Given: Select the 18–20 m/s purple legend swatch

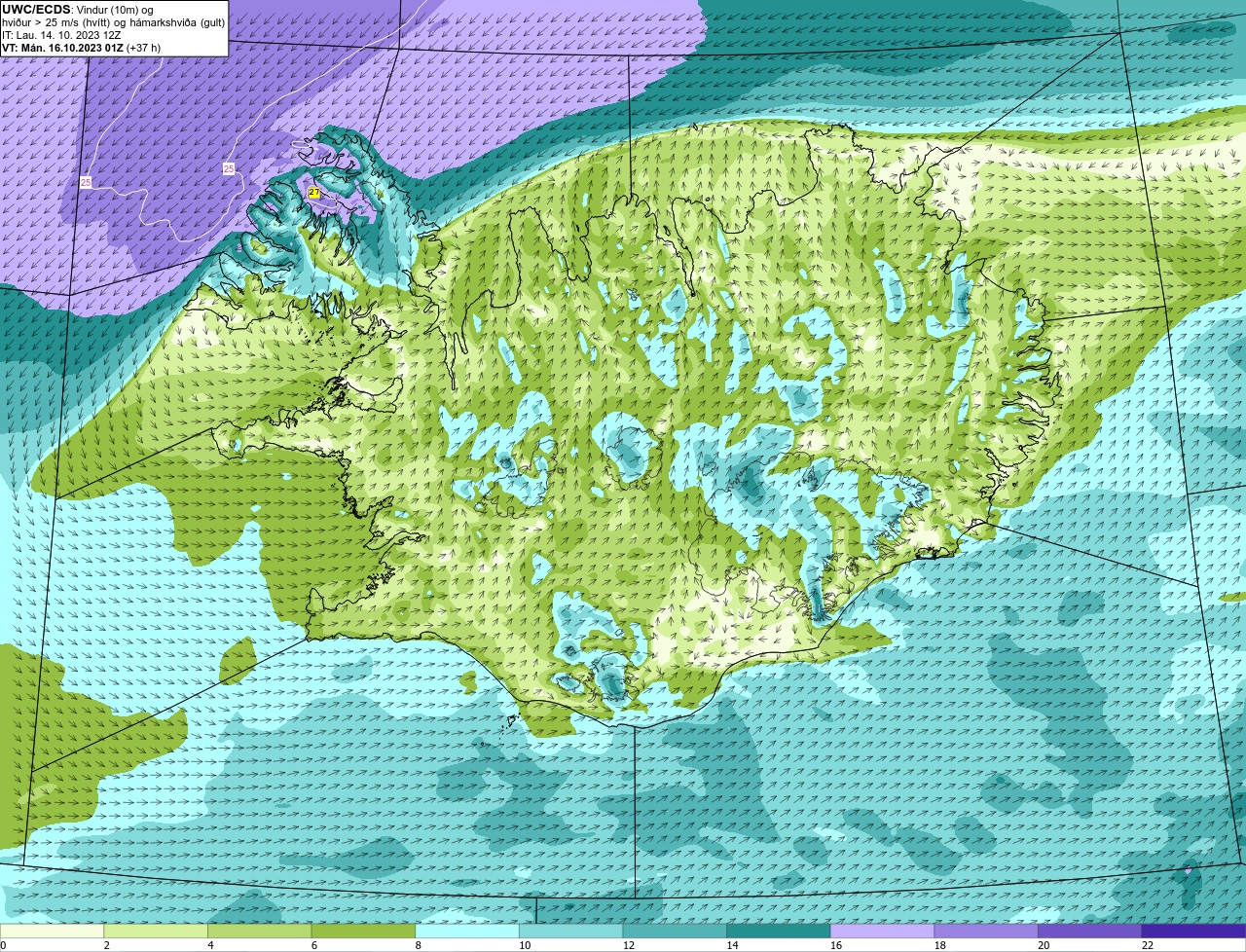Looking at the screenshot, I should pyautogui.click(x=986, y=931).
